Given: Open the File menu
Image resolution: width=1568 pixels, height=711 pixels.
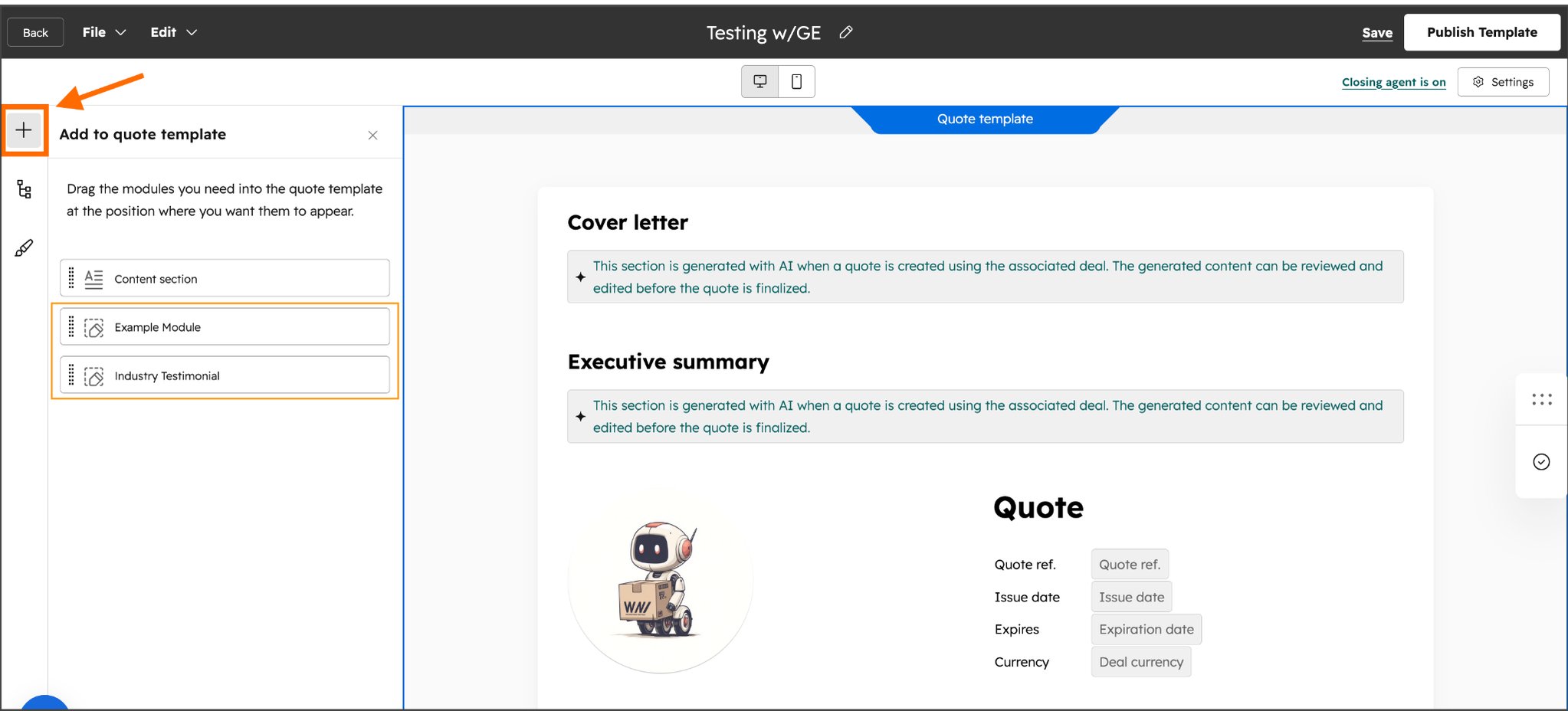Looking at the screenshot, I should (x=103, y=32).
